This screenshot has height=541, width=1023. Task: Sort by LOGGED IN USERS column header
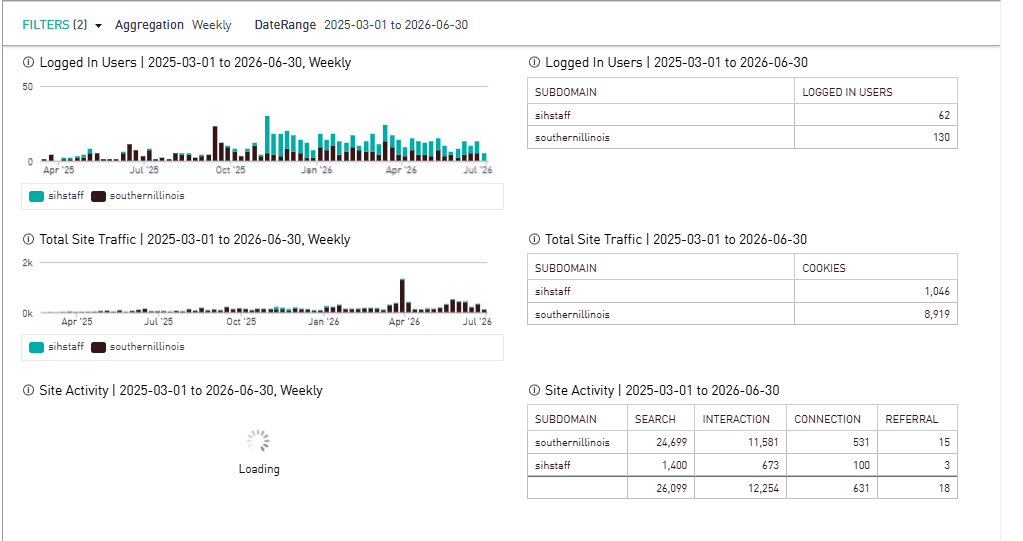(847, 92)
